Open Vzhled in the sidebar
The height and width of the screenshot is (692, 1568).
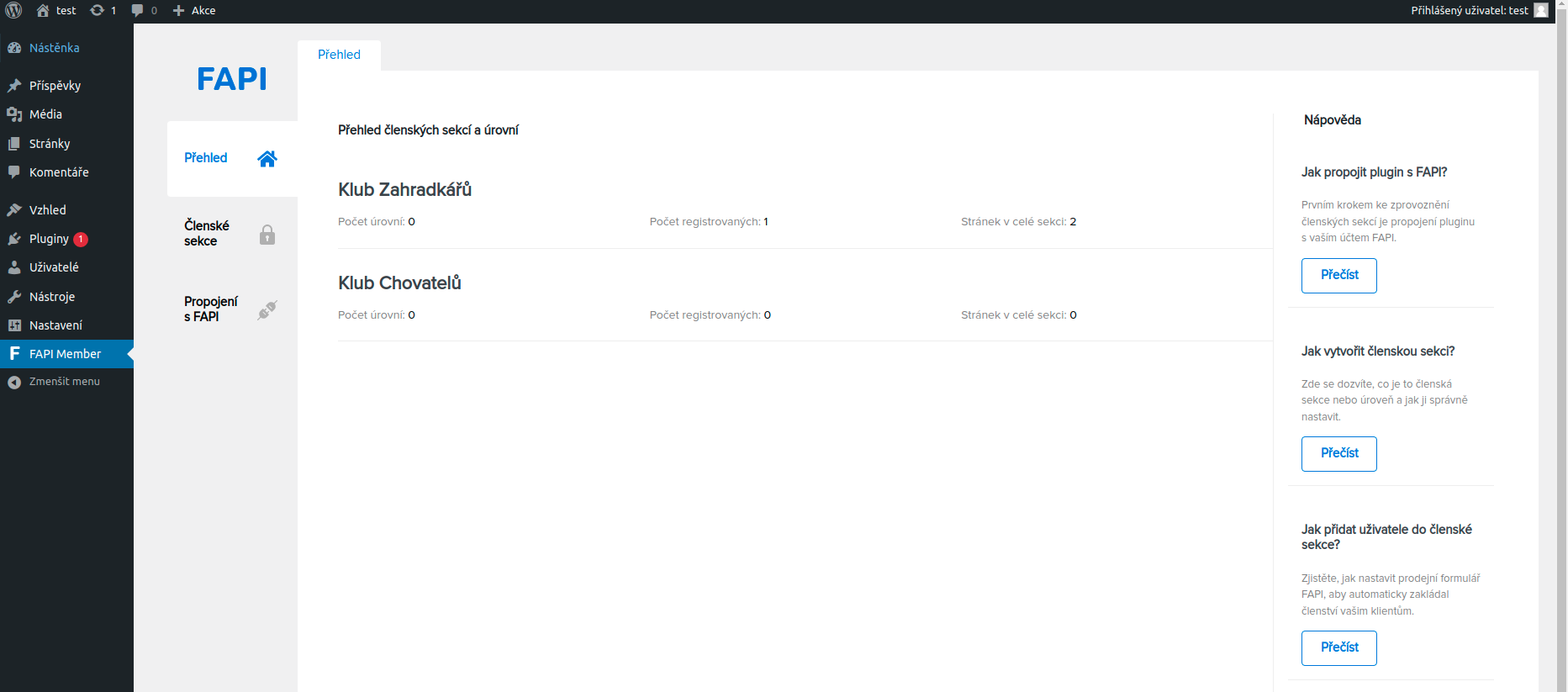point(66,210)
